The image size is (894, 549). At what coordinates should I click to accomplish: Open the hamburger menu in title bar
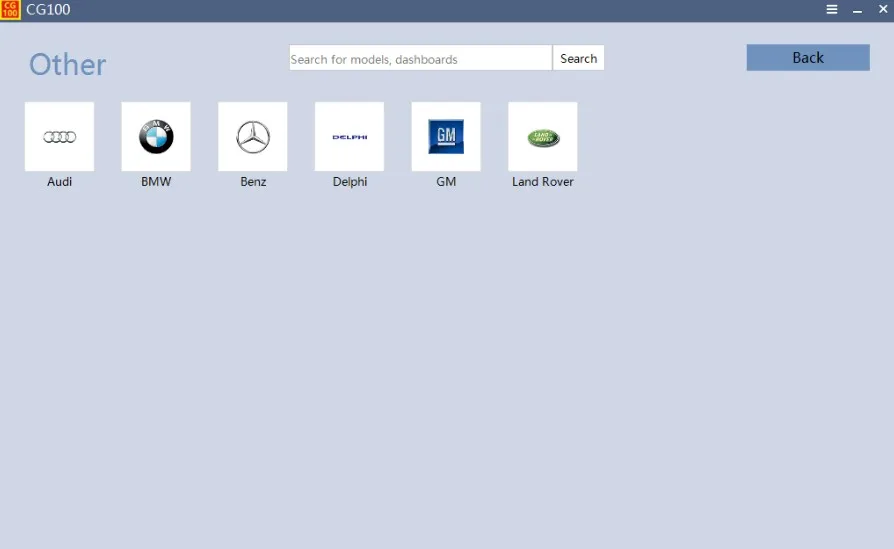832,10
